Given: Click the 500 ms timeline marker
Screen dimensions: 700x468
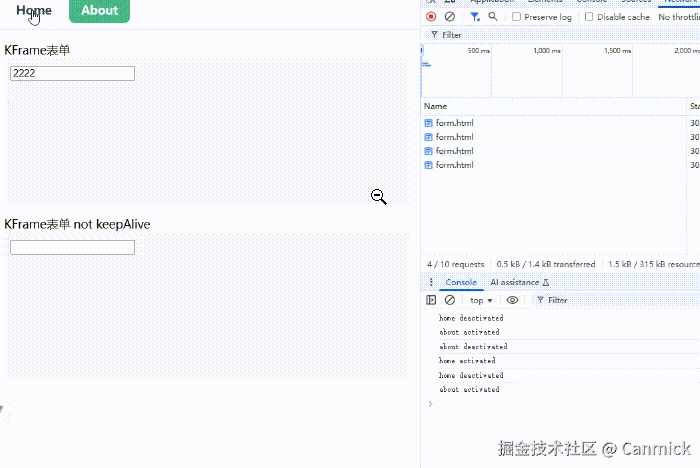Looking at the screenshot, I should click(x=479, y=50).
